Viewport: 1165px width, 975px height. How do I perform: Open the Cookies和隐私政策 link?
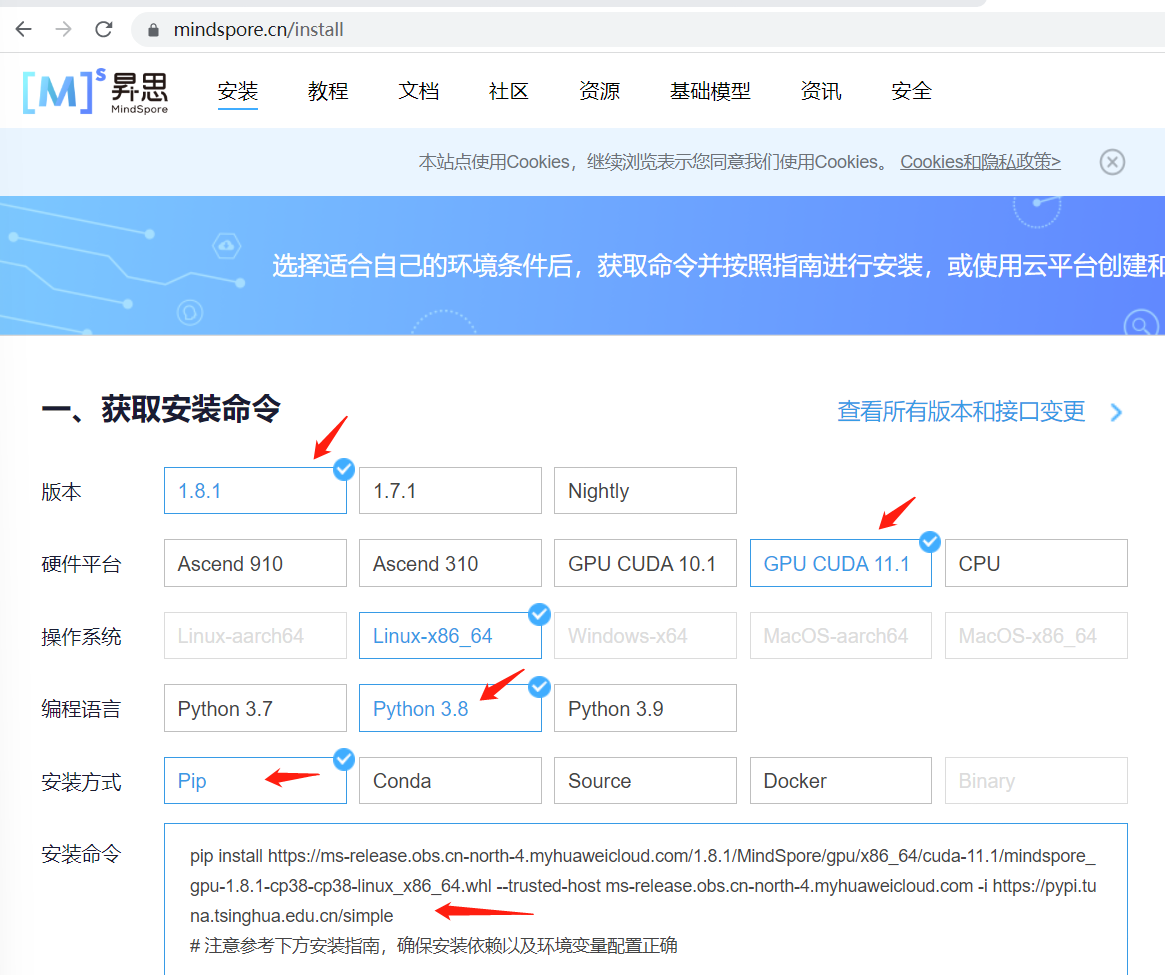pos(980,162)
